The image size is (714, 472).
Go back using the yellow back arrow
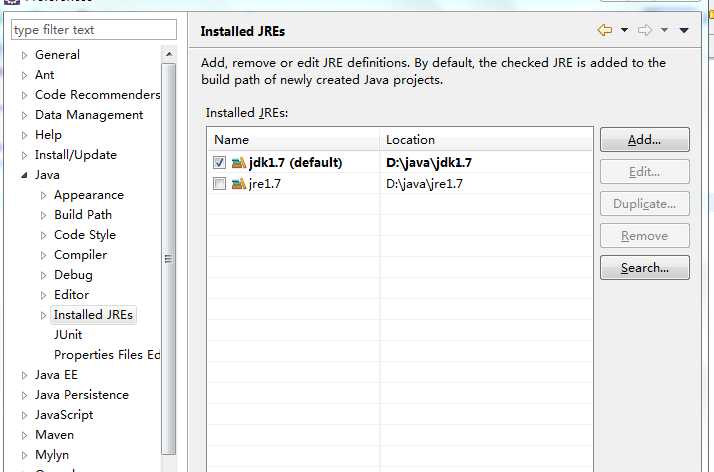point(605,30)
